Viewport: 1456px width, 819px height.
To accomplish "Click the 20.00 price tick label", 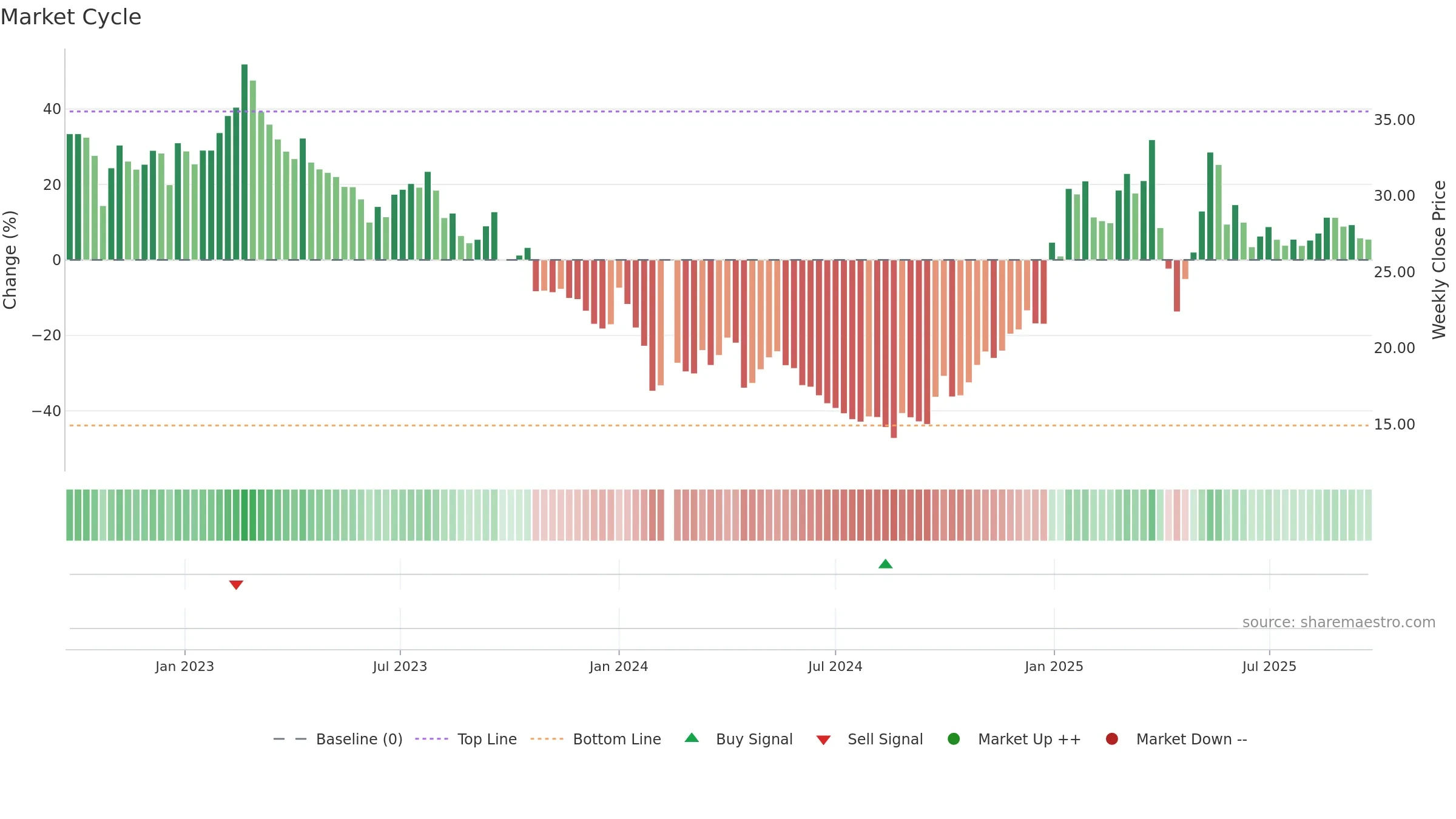I will tap(1395, 348).
